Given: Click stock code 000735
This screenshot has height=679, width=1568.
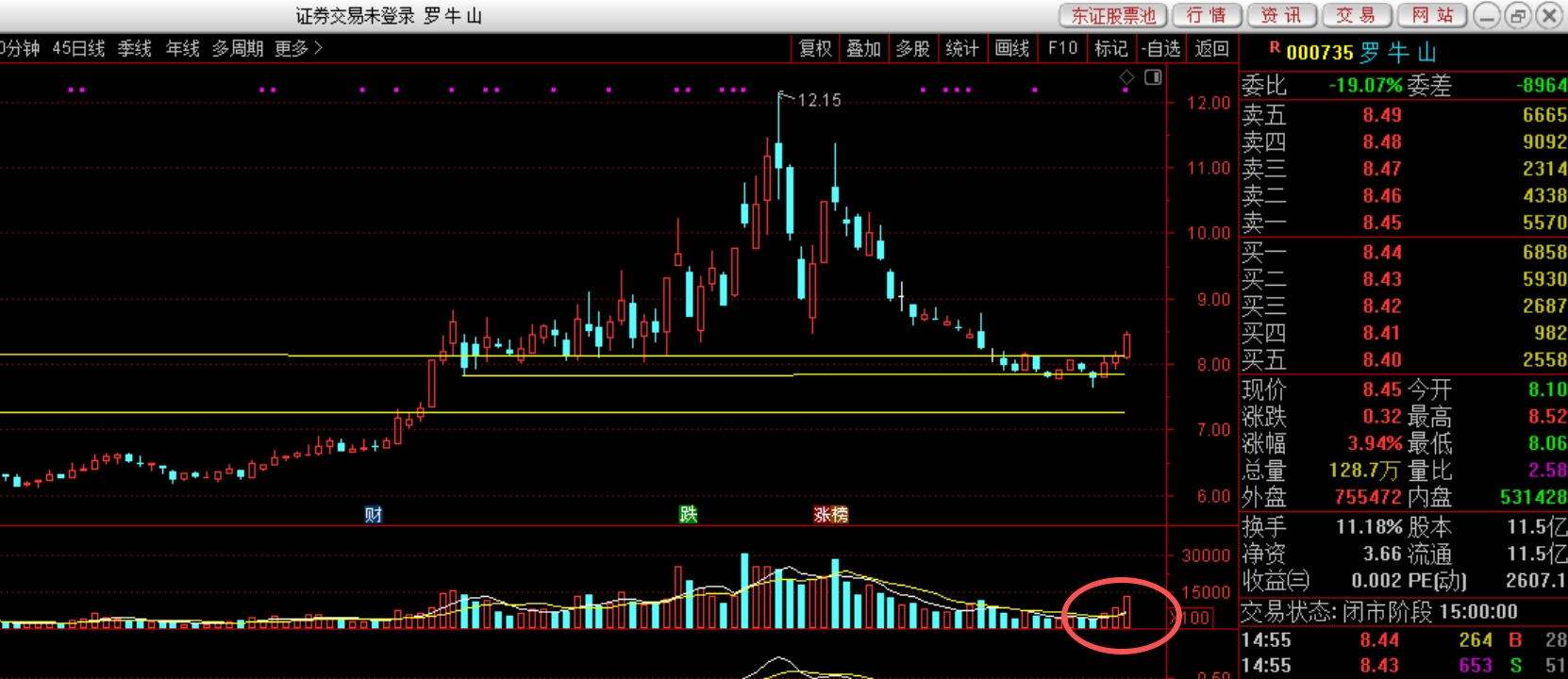Looking at the screenshot, I should tap(1319, 53).
